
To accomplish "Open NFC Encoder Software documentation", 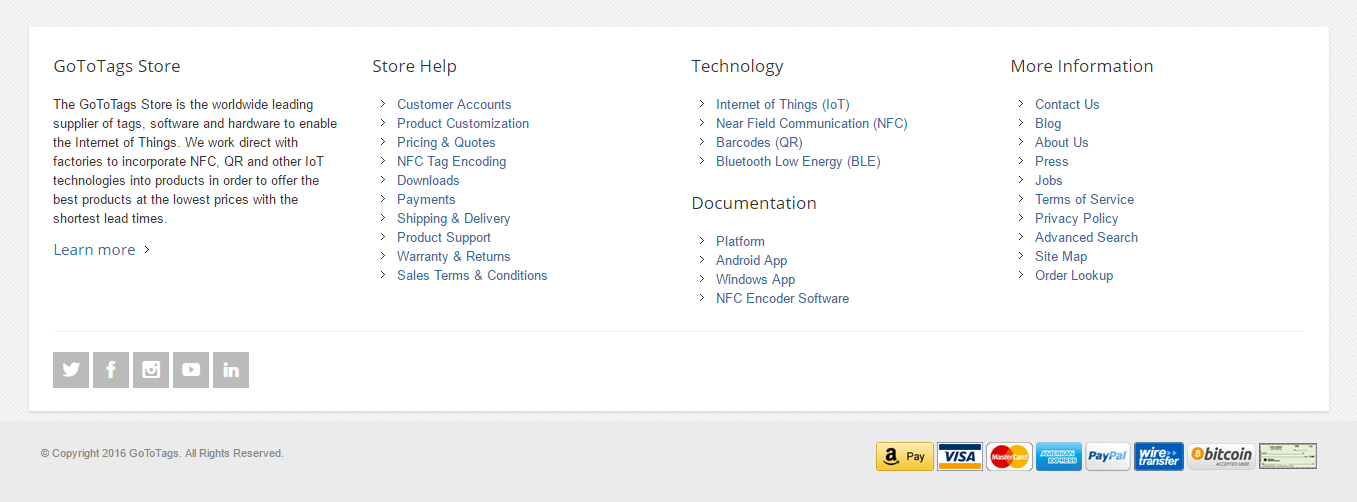I will tap(782, 299).
